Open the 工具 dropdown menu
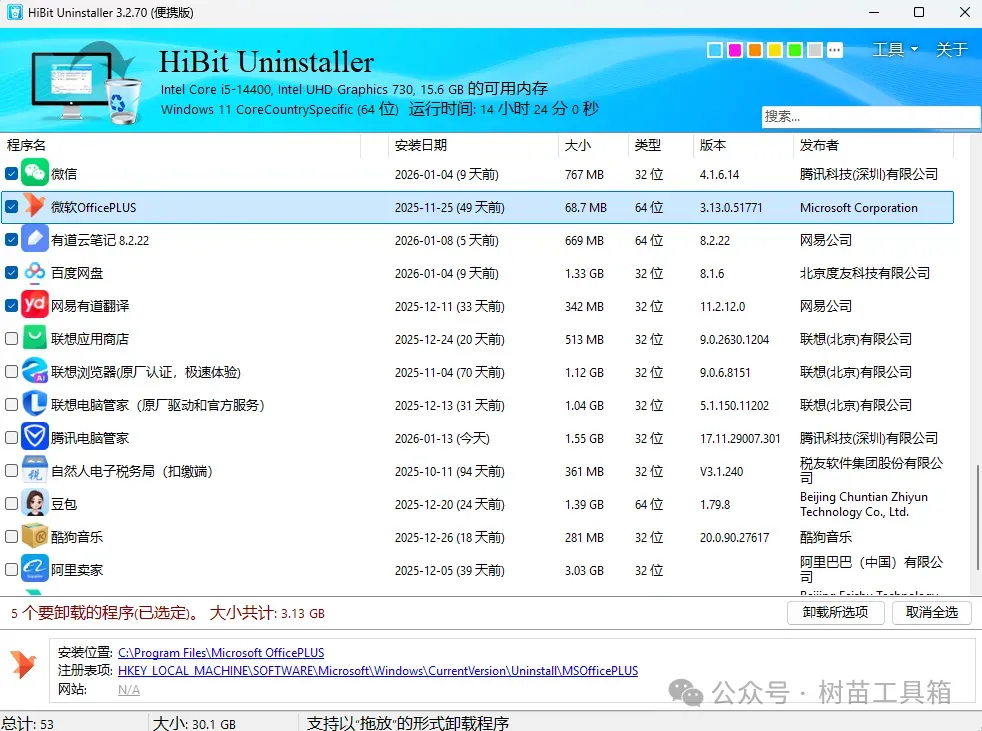This screenshot has height=731, width=982. tap(894, 49)
